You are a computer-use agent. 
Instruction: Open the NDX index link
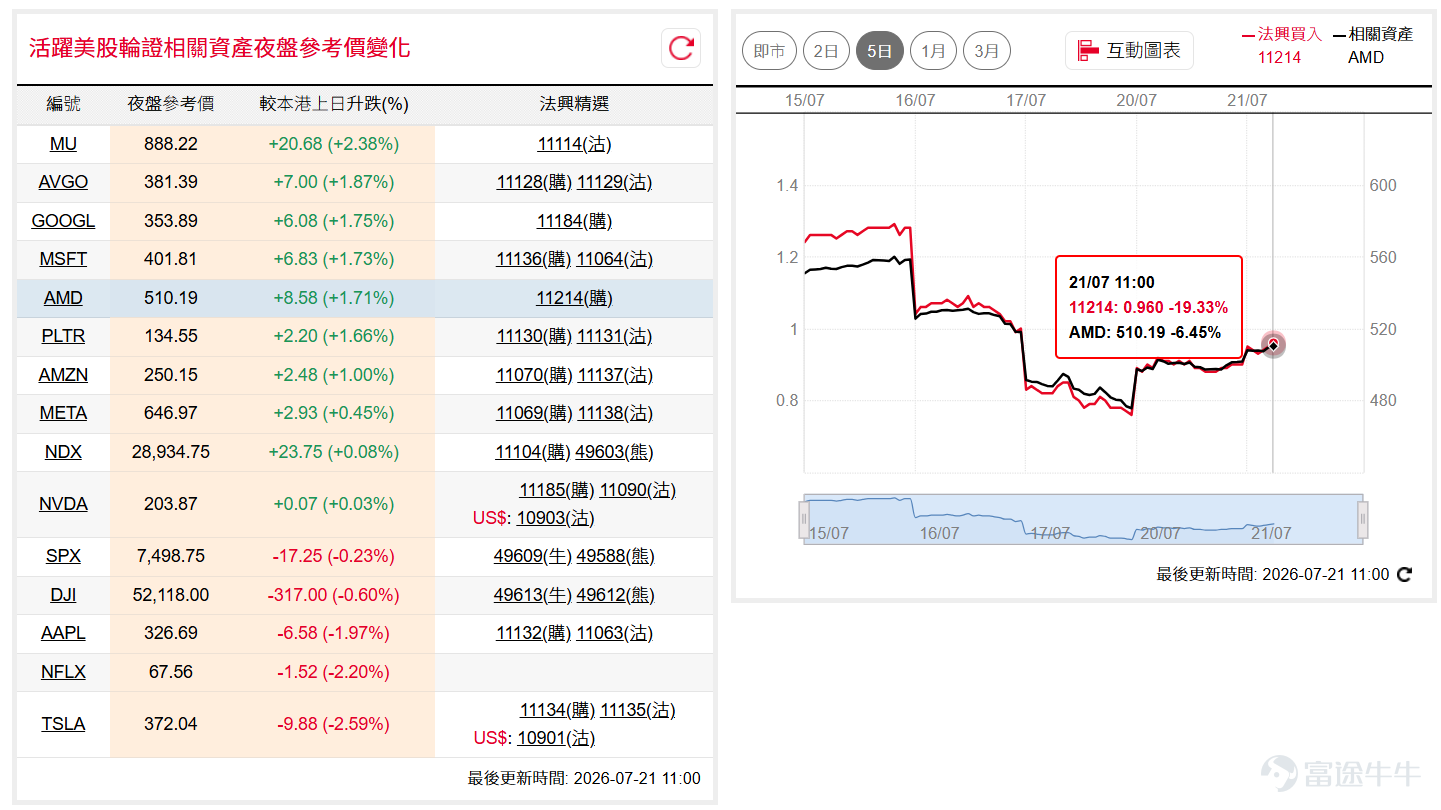tap(63, 452)
